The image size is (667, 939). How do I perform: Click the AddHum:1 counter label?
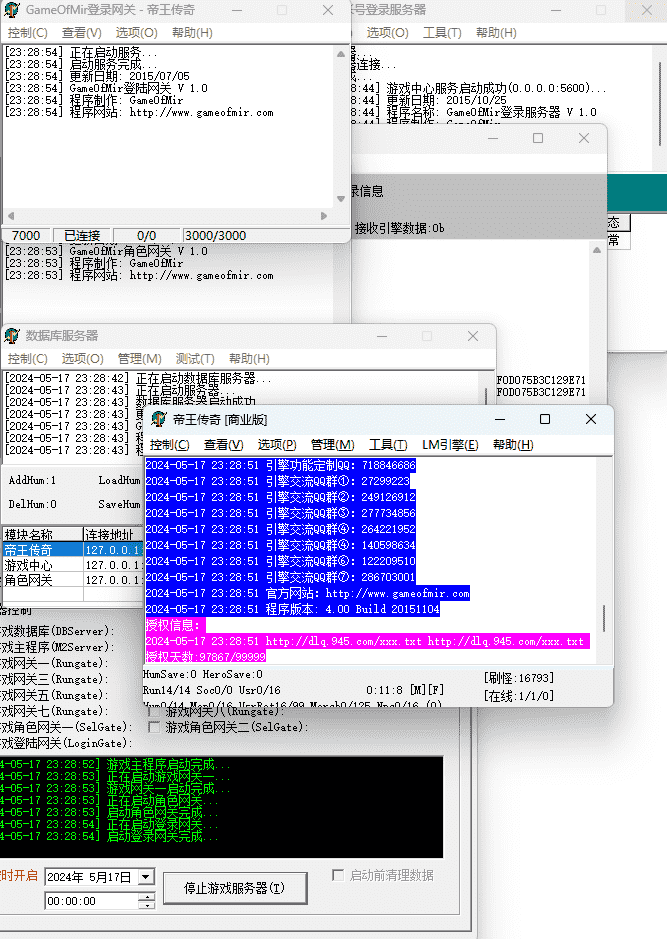pyautogui.click(x=32, y=480)
